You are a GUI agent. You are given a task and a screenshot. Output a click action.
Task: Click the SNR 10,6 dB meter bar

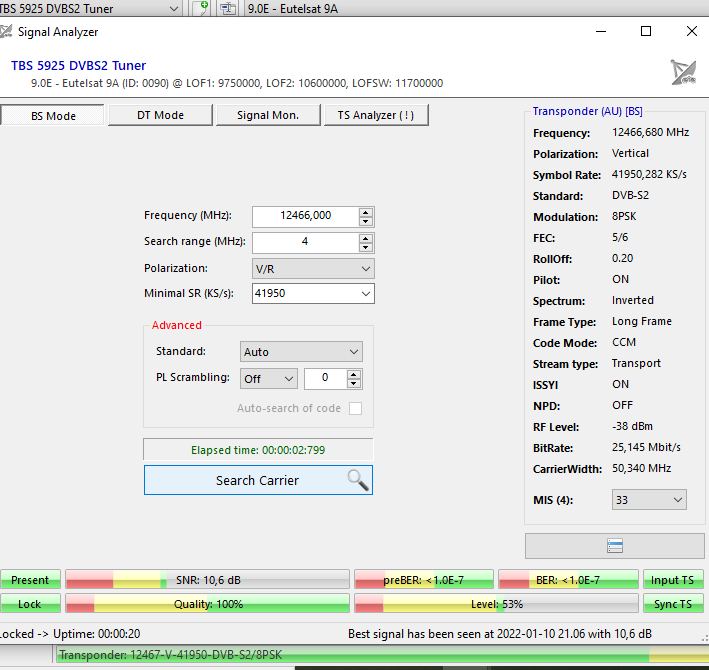(x=208, y=580)
